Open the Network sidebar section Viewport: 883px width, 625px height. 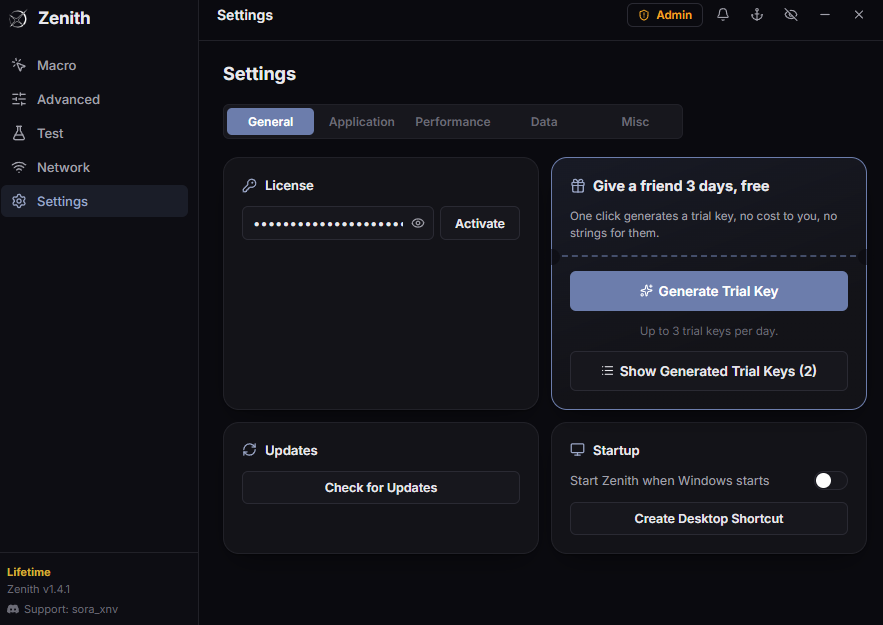tap(95, 167)
